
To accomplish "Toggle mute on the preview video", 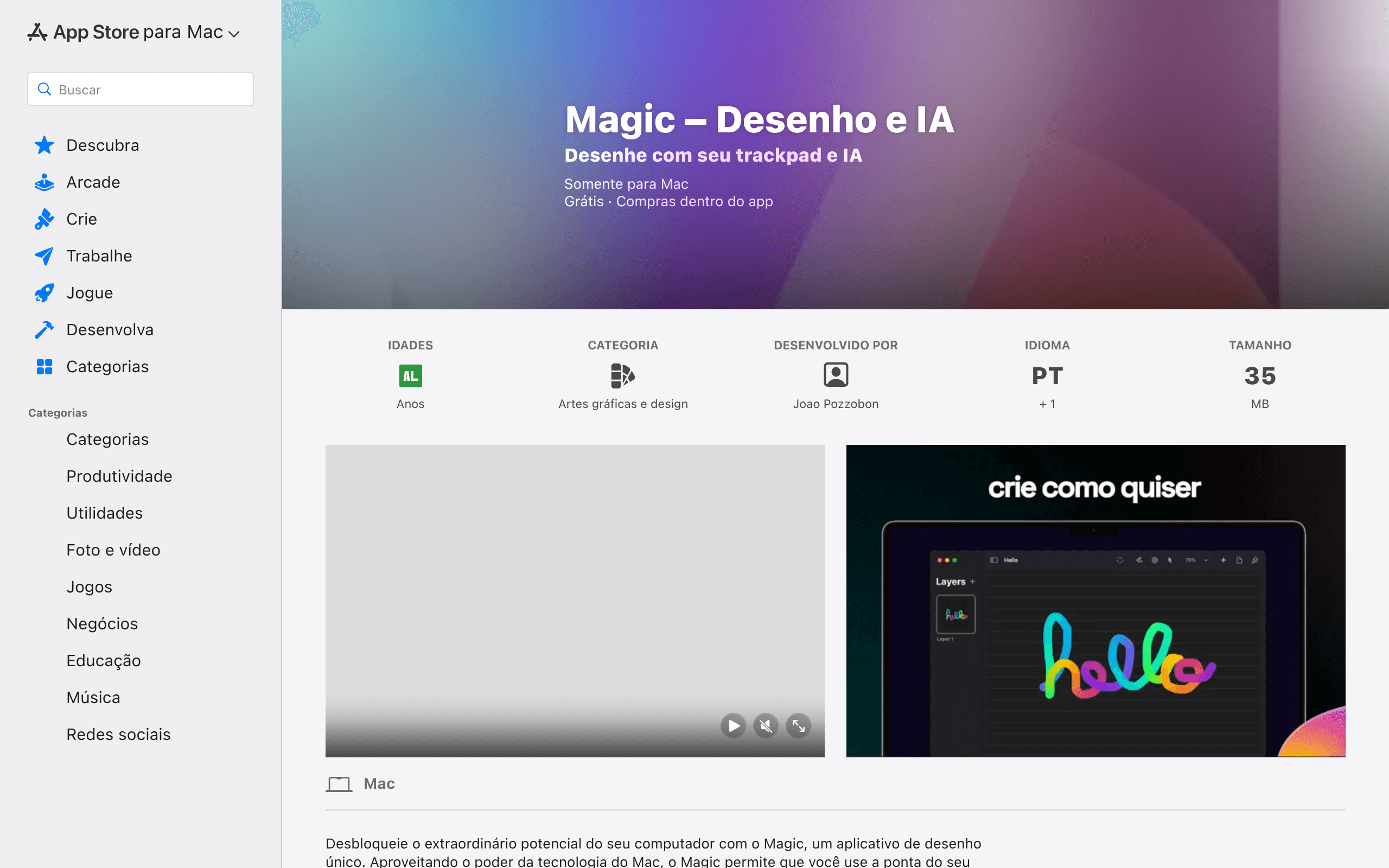I will pos(766,726).
